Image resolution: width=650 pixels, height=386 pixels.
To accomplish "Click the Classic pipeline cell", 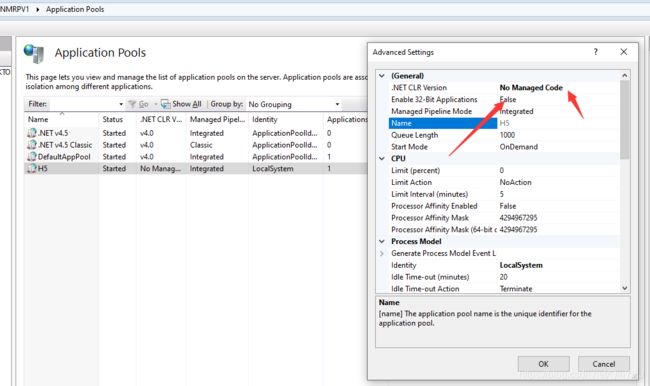I will 201,145.
